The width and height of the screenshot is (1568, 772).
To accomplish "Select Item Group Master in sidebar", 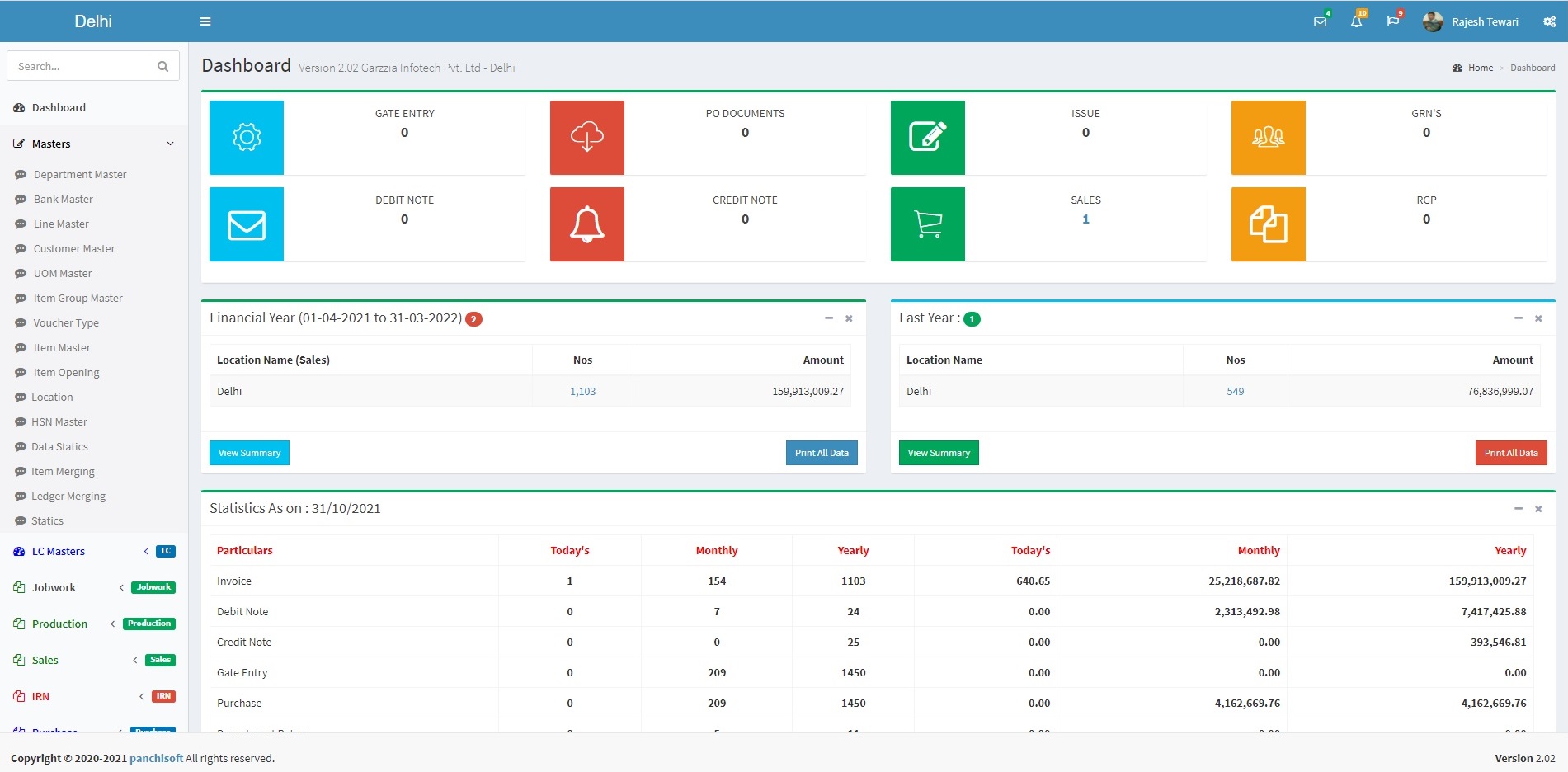I will click(78, 298).
